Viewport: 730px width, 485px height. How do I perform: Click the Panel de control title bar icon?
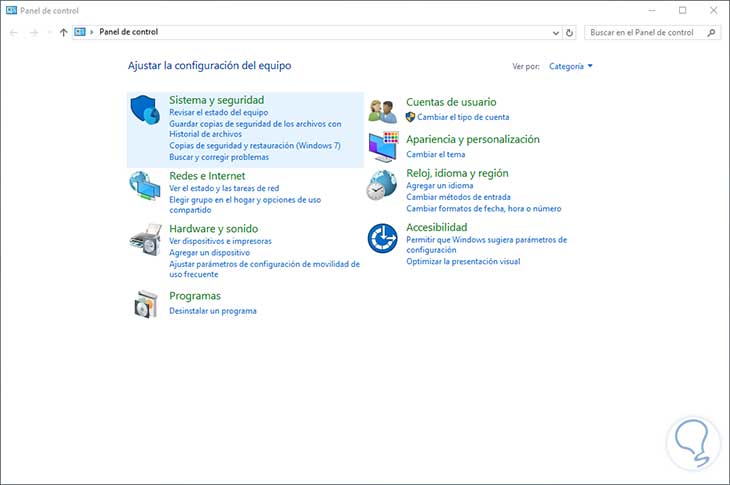pos(11,10)
